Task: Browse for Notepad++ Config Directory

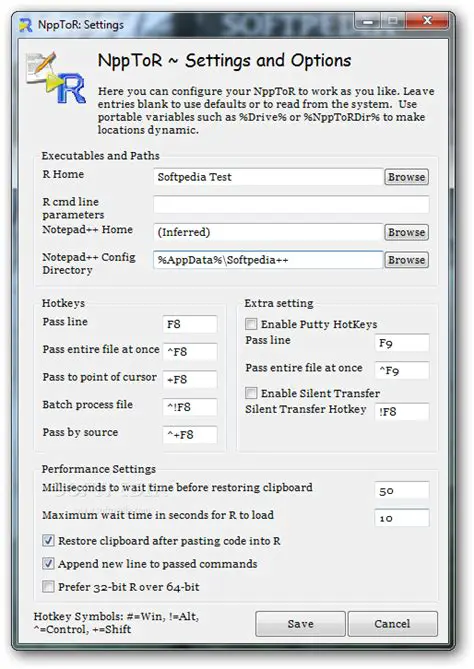Action: [406, 260]
